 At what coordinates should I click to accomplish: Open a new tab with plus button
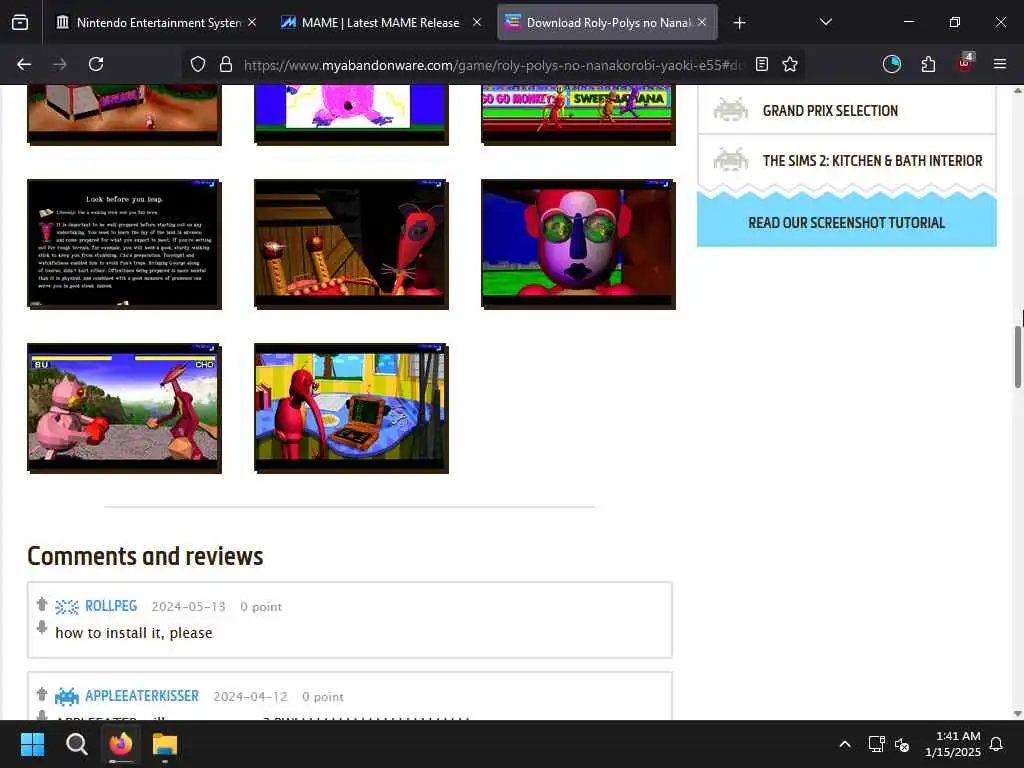[x=739, y=23]
